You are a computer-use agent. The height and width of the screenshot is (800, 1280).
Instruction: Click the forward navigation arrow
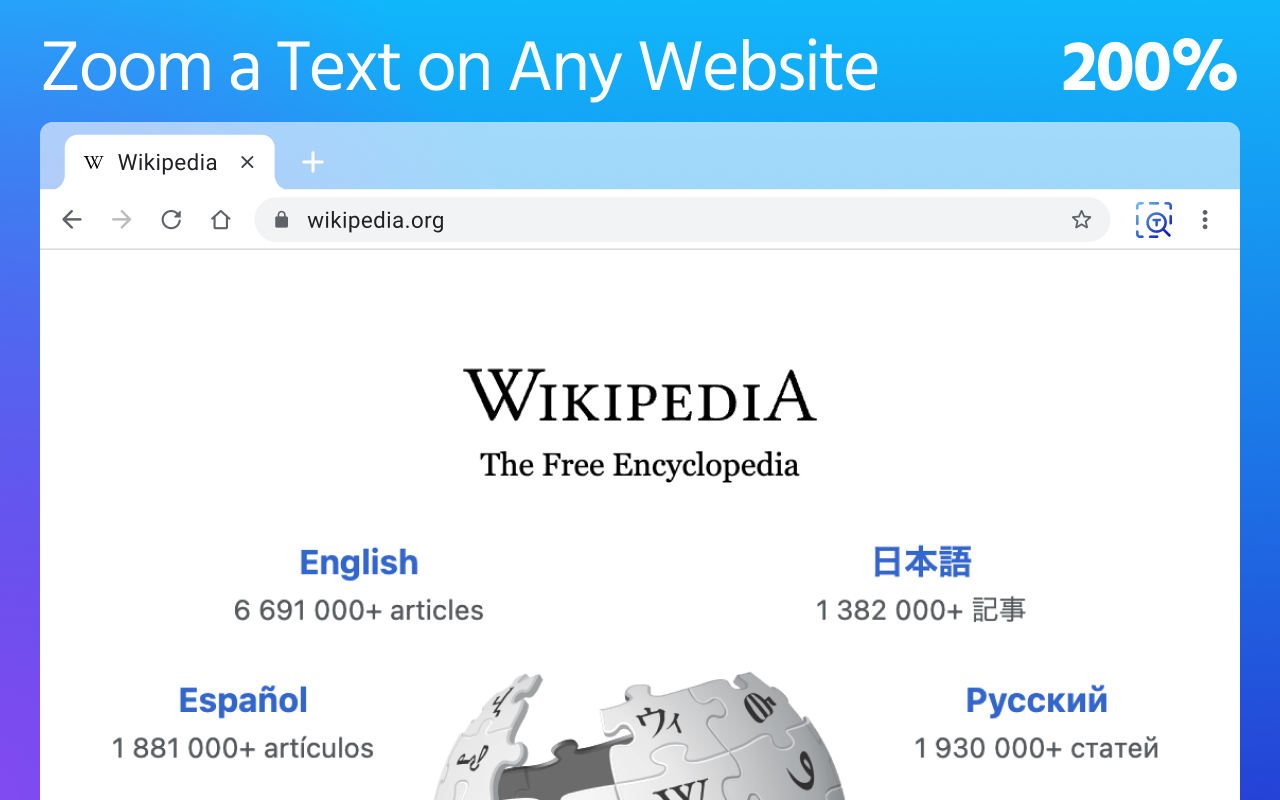pyautogui.click(x=122, y=220)
